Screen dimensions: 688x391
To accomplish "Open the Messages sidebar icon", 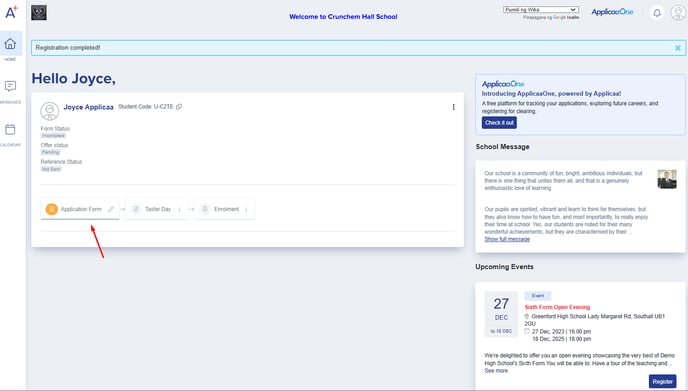I will click(x=10, y=86).
